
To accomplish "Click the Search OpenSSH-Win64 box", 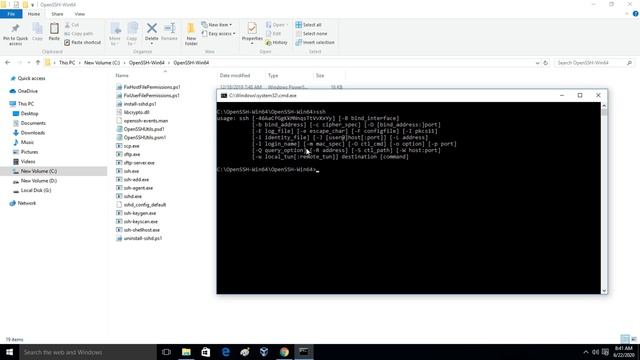I will tap(594, 63).
